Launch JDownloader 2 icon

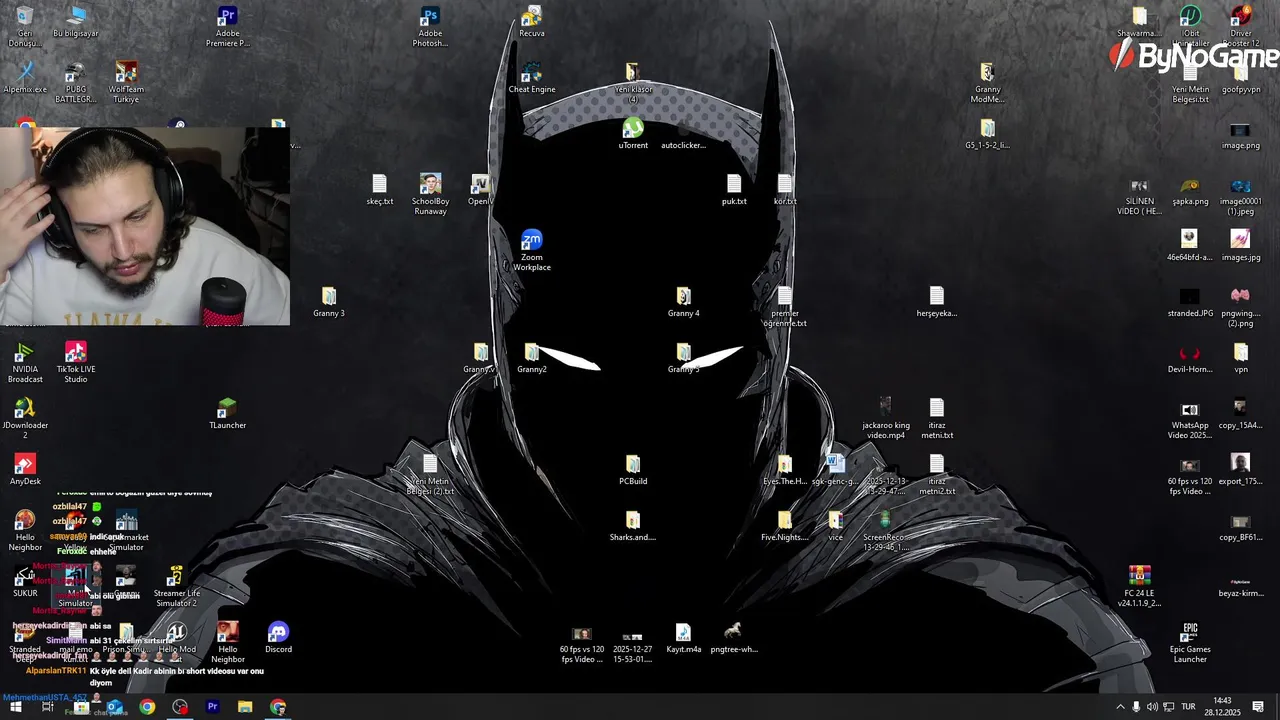pyautogui.click(x=25, y=419)
